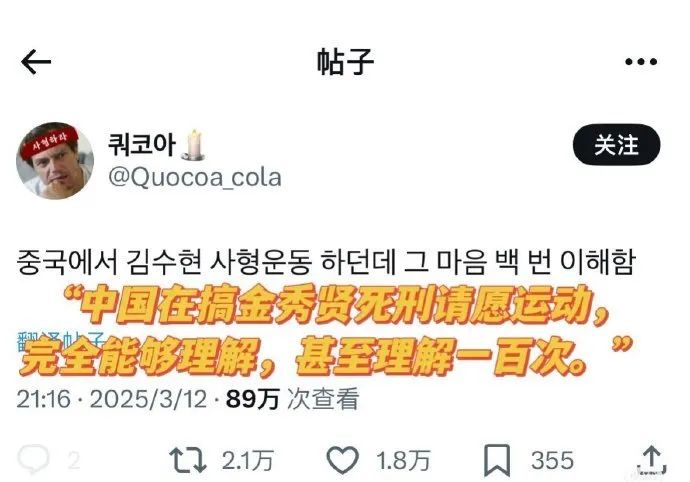Click the 355 bookmarks count
The width and height of the screenshot is (690, 482).
pos(552,461)
